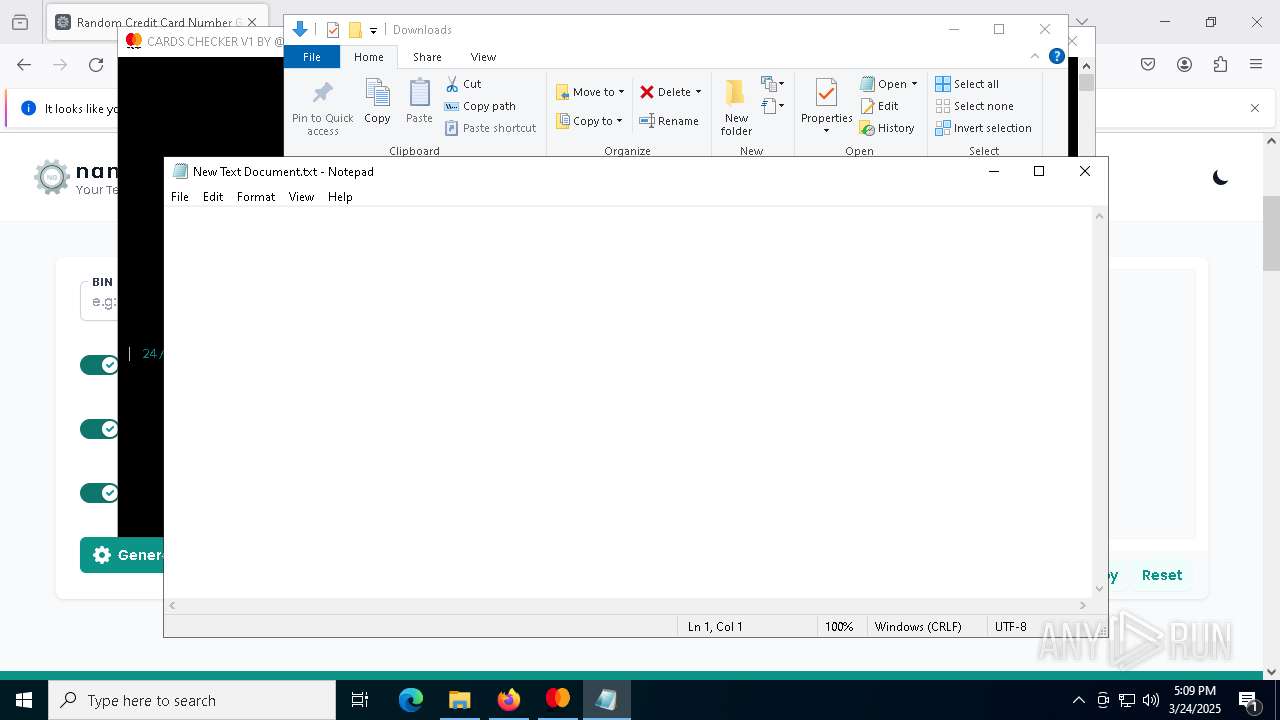
Task: Click the Notepad scroll-down arrow
Action: click(1100, 589)
